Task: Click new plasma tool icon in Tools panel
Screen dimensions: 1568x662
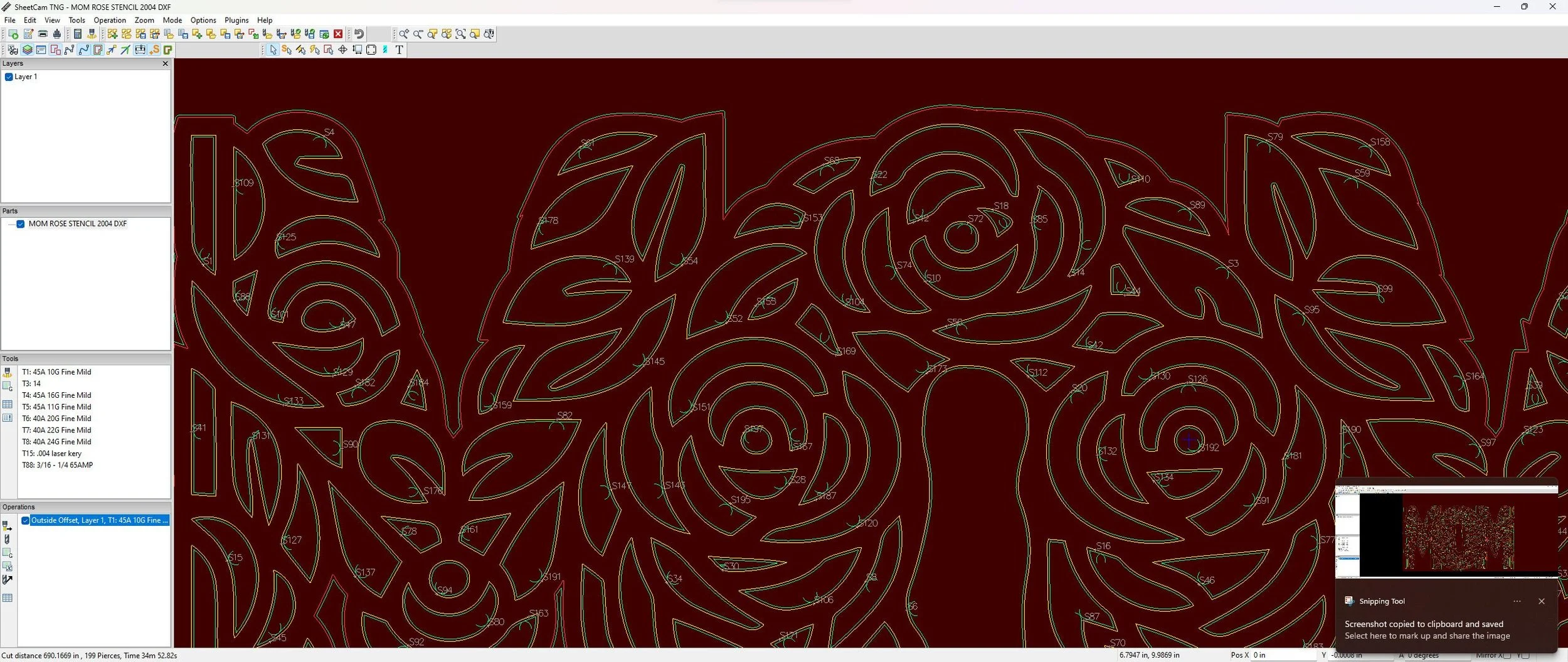Action: click(8, 373)
